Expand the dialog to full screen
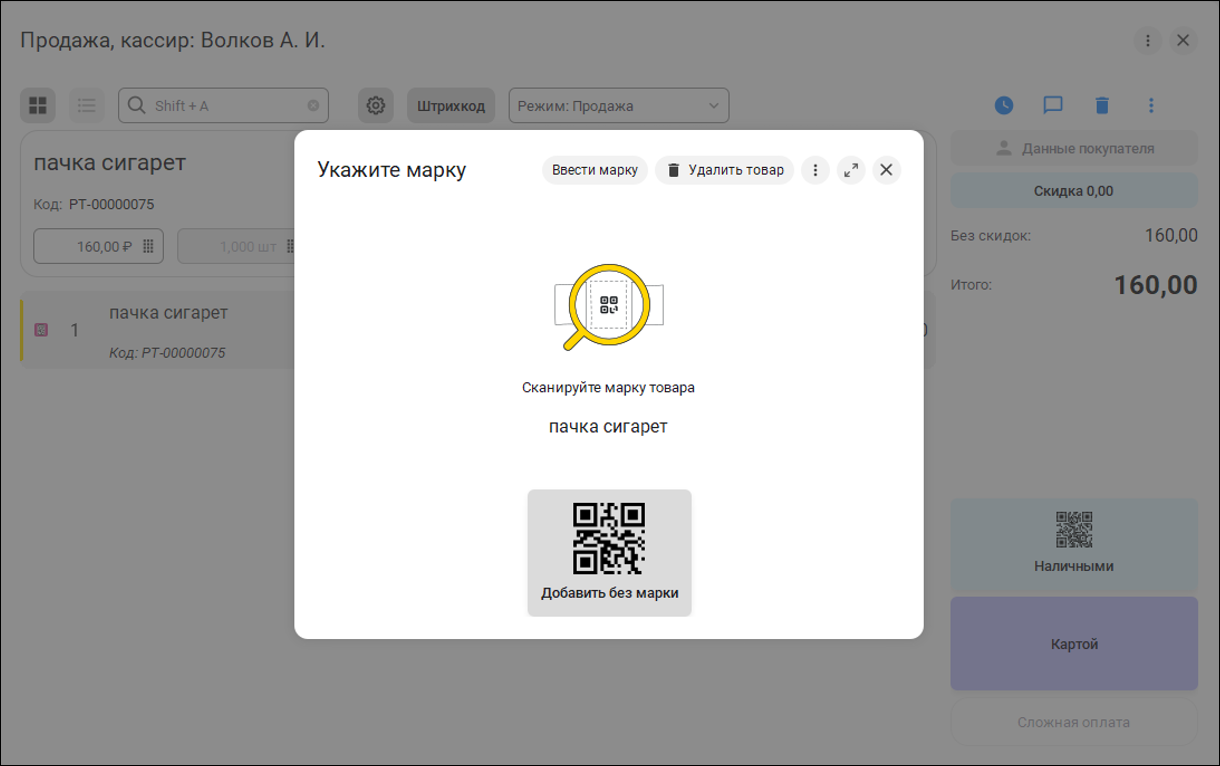 click(850, 170)
